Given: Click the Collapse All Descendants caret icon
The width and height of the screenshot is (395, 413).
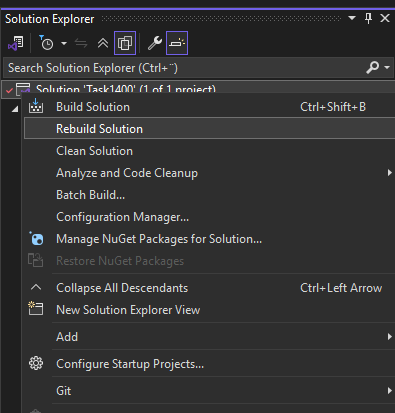Looking at the screenshot, I should click(36, 287).
